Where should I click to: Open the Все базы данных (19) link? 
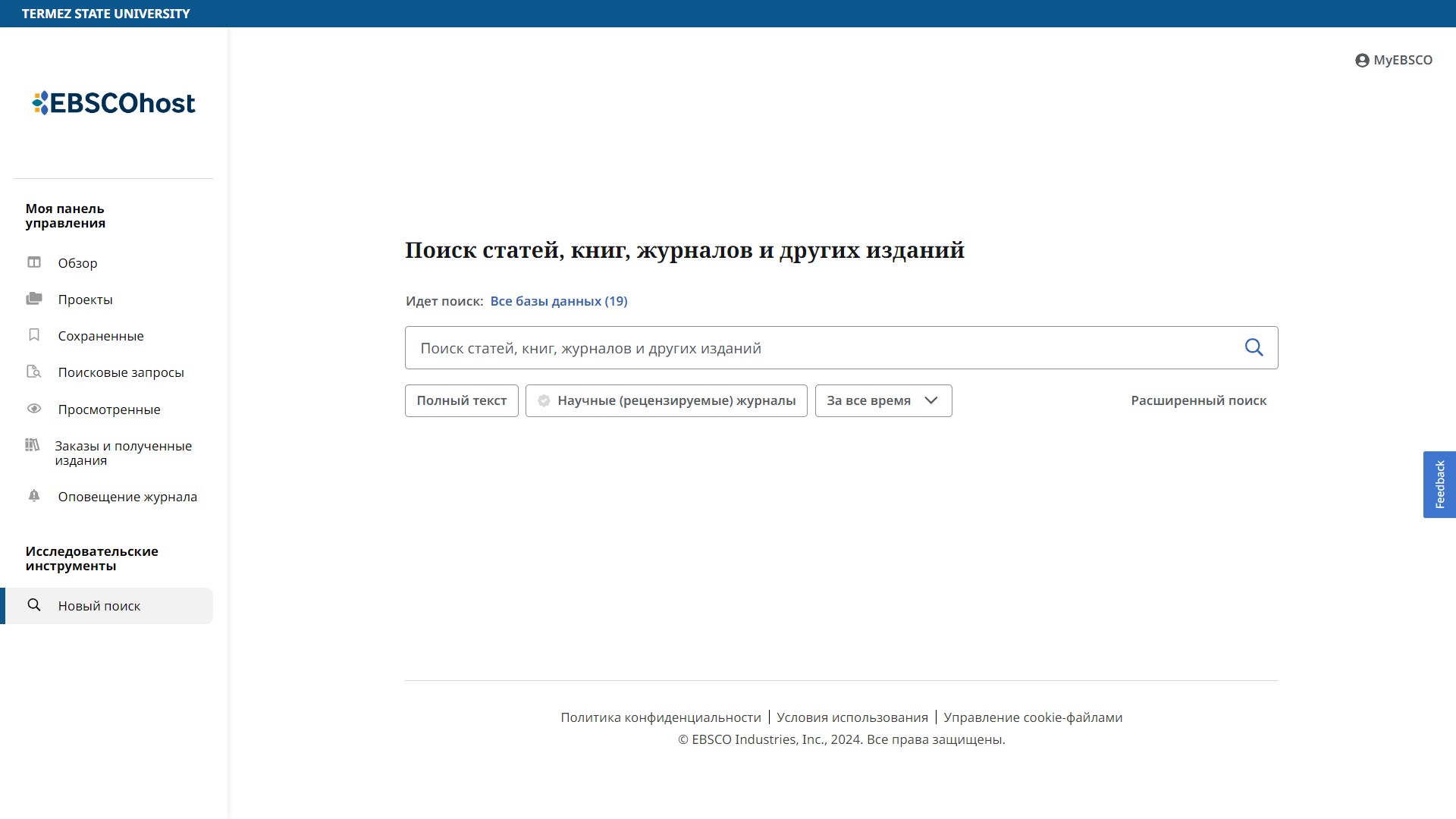(559, 301)
